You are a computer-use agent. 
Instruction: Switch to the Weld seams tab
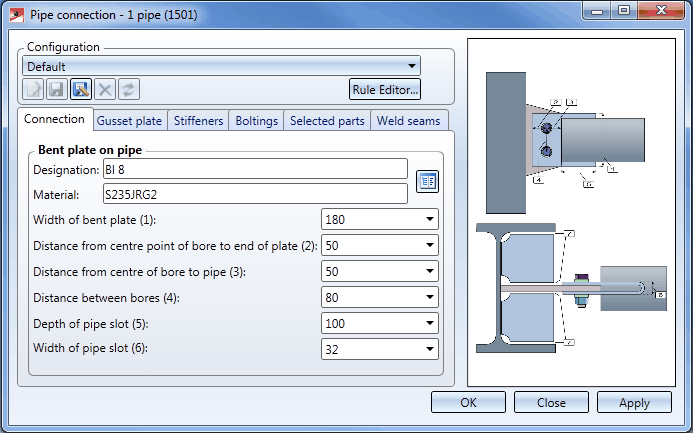409,121
